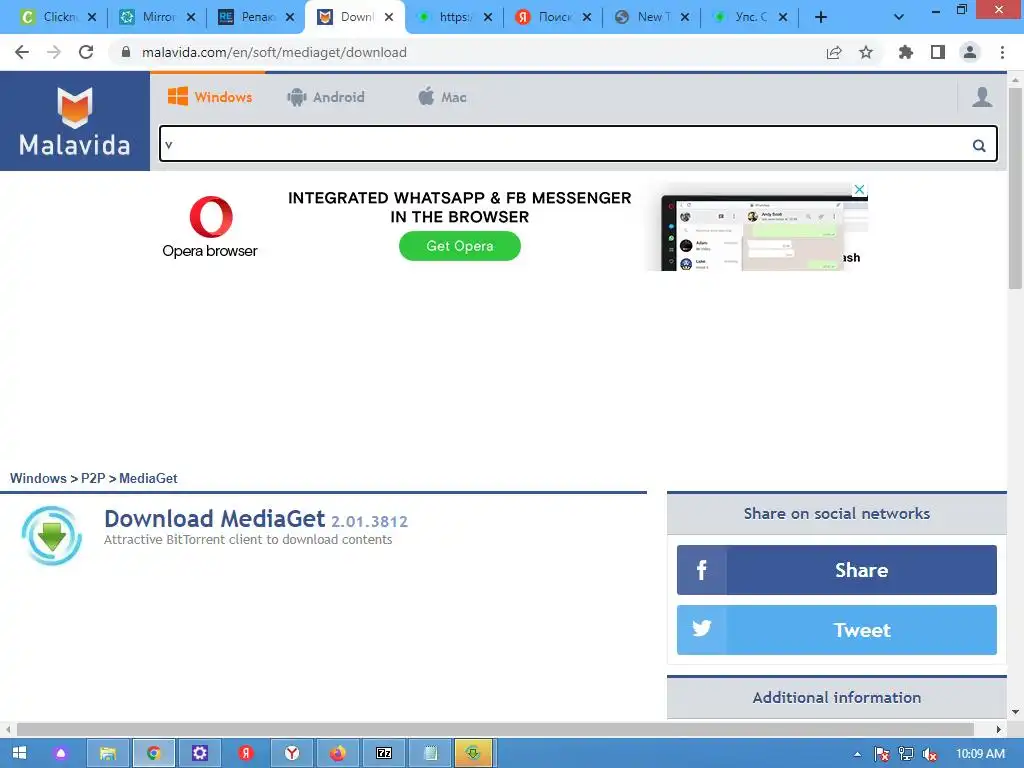Screen dimensions: 1024x768
Task: Open the red Yandex taskbar icon
Action: [246, 753]
